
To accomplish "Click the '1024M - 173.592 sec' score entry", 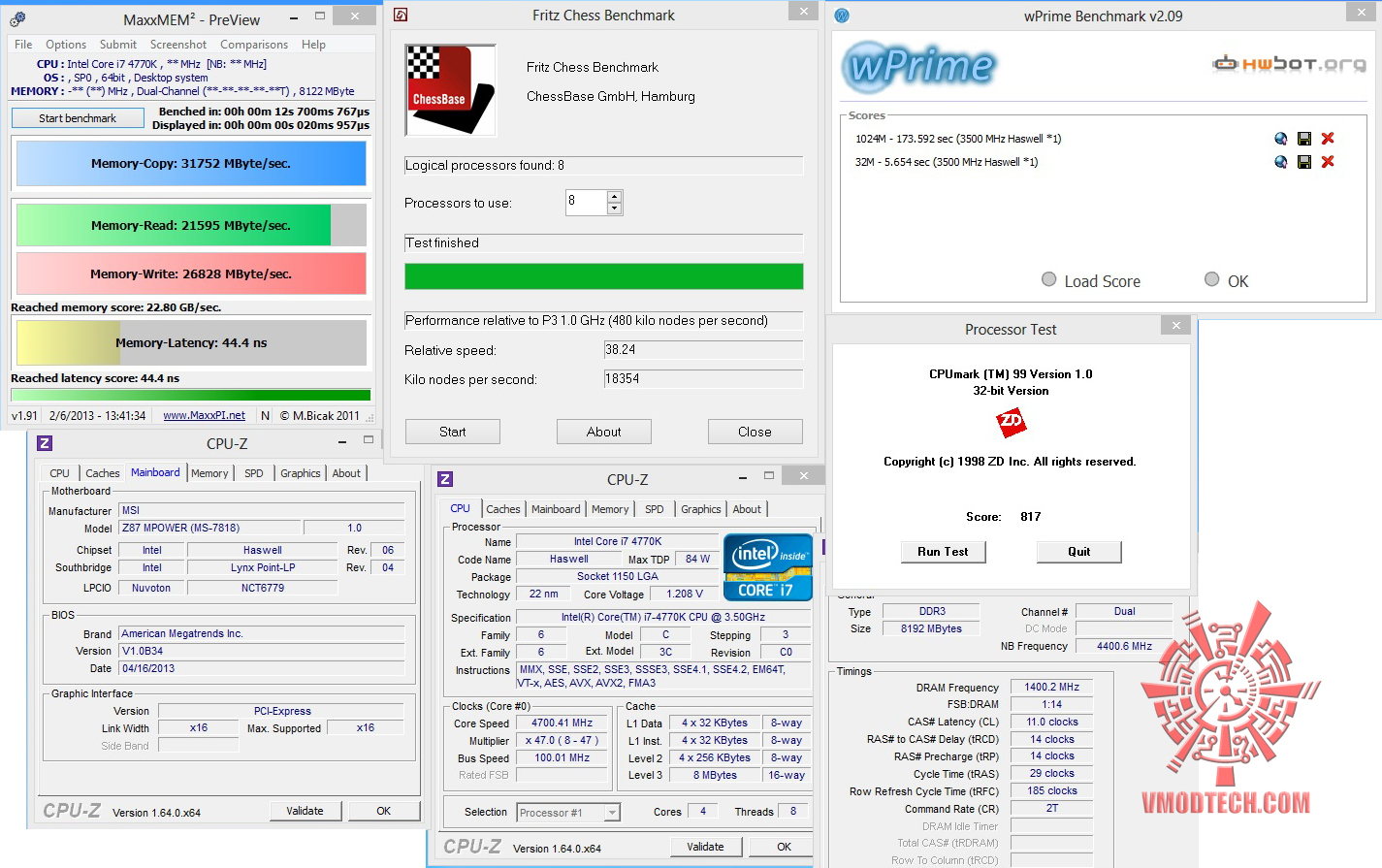I will tap(958, 139).
